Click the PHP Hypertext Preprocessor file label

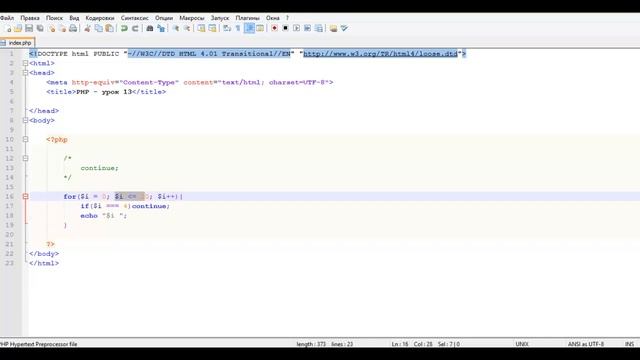(39, 344)
